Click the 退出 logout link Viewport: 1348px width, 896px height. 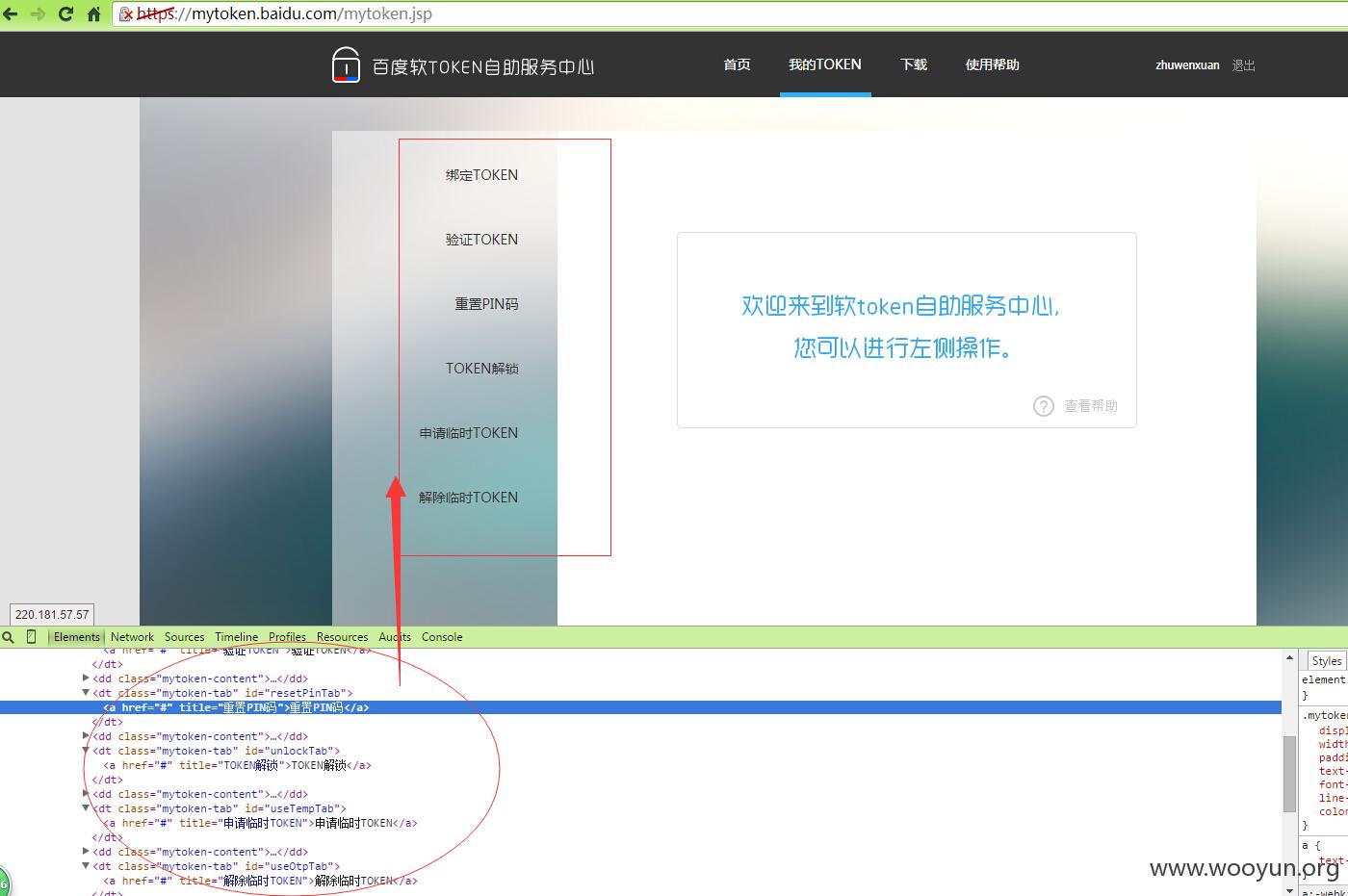(x=1244, y=65)
